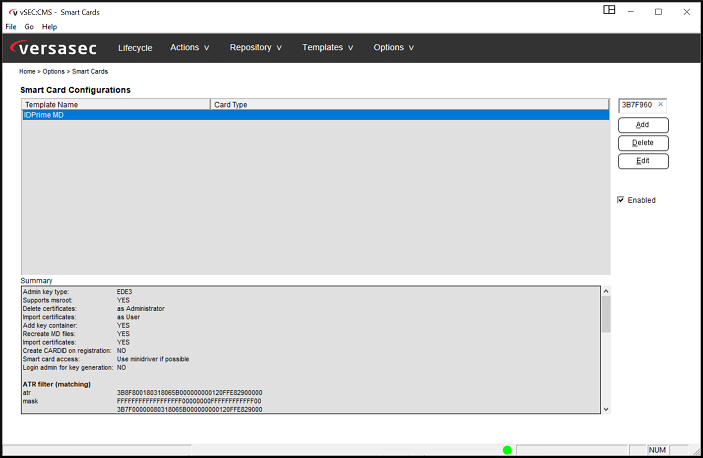Expand the Actions dropdown menu

(189, 48)
